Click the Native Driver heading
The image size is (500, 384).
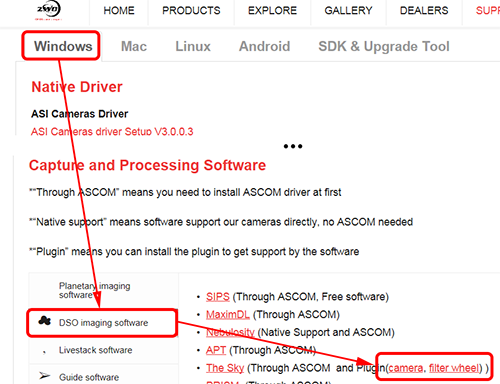click(77, 87)
